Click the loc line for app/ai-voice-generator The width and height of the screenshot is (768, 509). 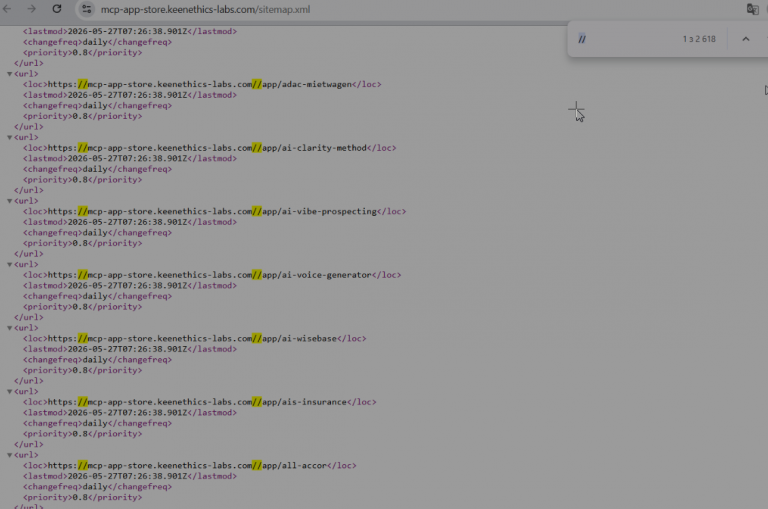click(212, 275)
